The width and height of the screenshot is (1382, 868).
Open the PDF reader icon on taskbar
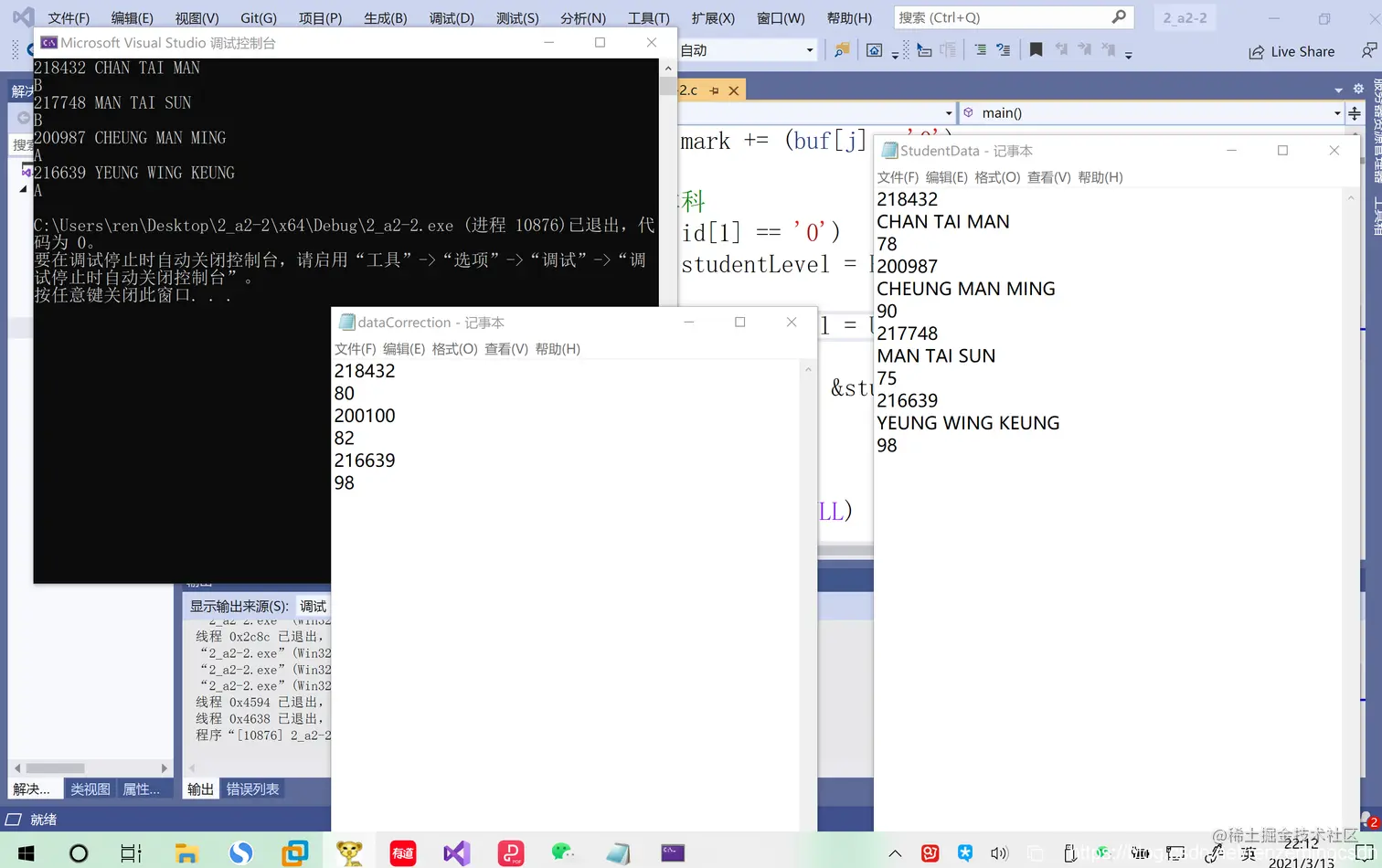coord(510,853)
